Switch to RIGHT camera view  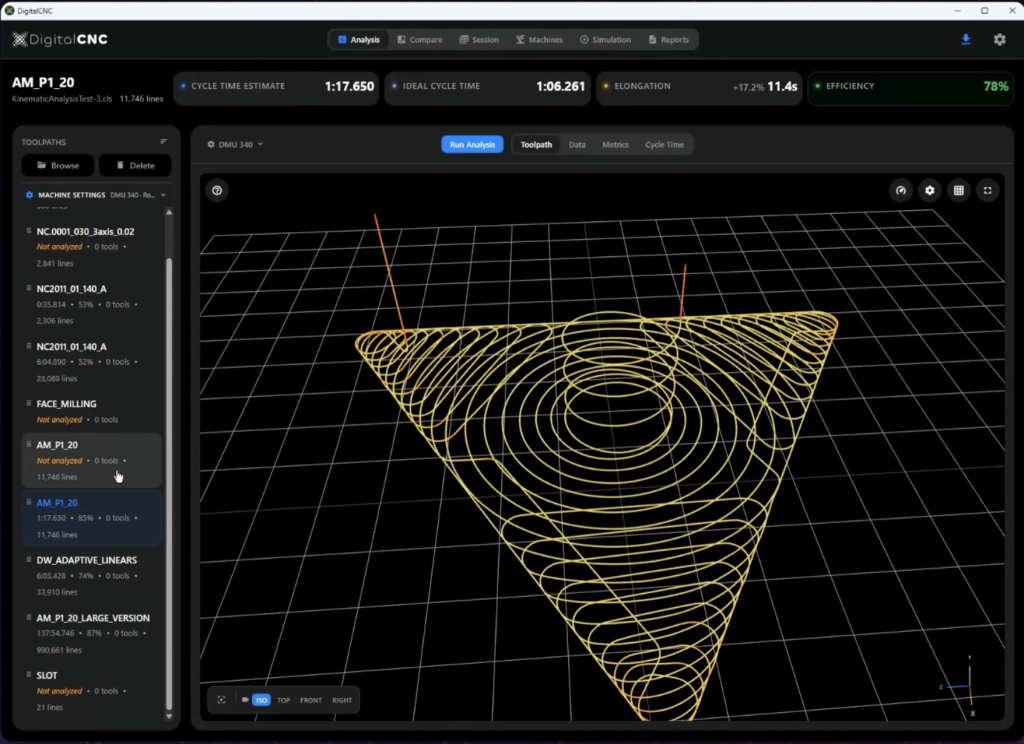[x=342, y=700]
